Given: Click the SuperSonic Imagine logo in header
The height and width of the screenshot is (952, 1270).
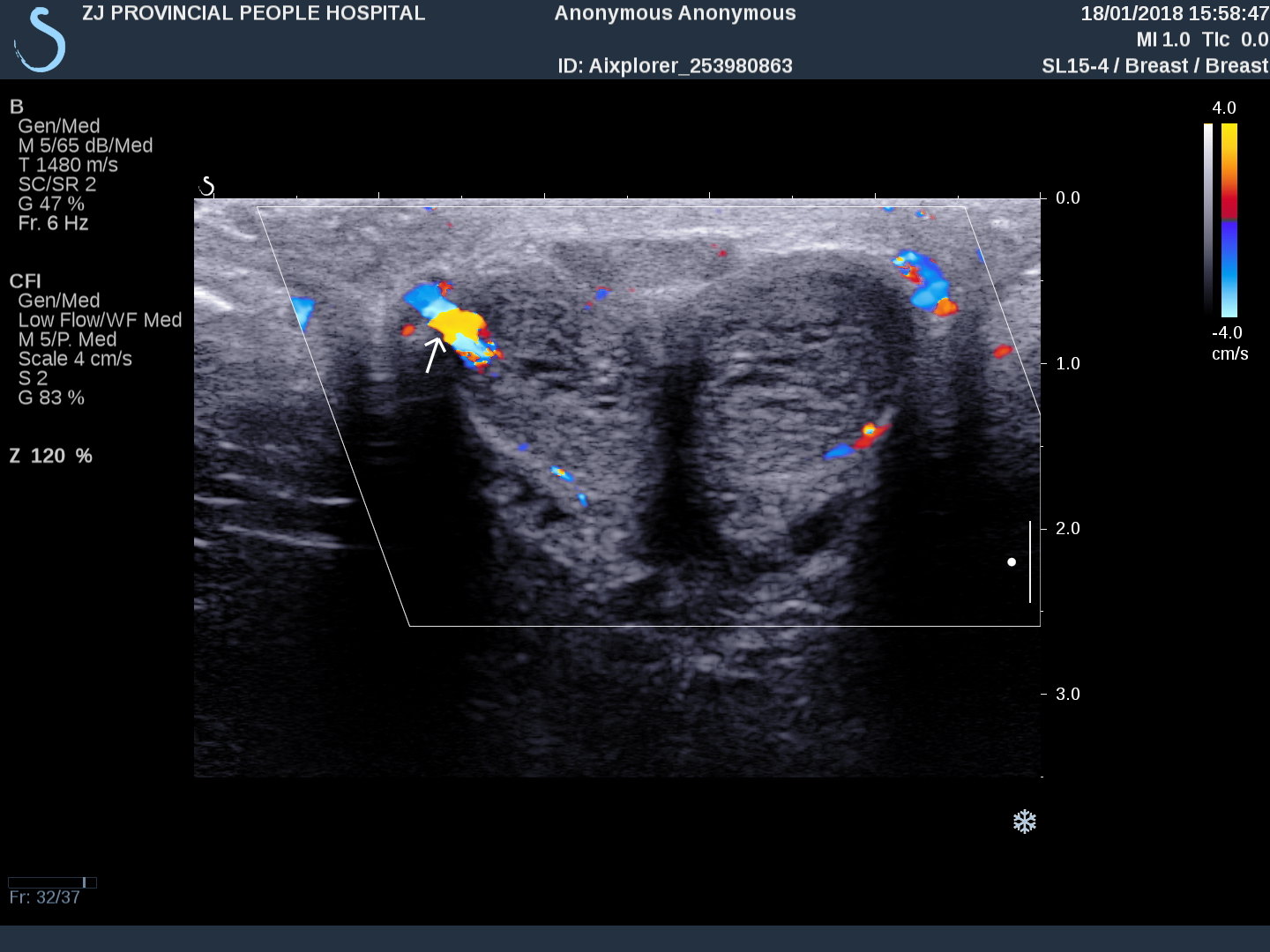Looking at the screenshot, I should tap(41, 40).
